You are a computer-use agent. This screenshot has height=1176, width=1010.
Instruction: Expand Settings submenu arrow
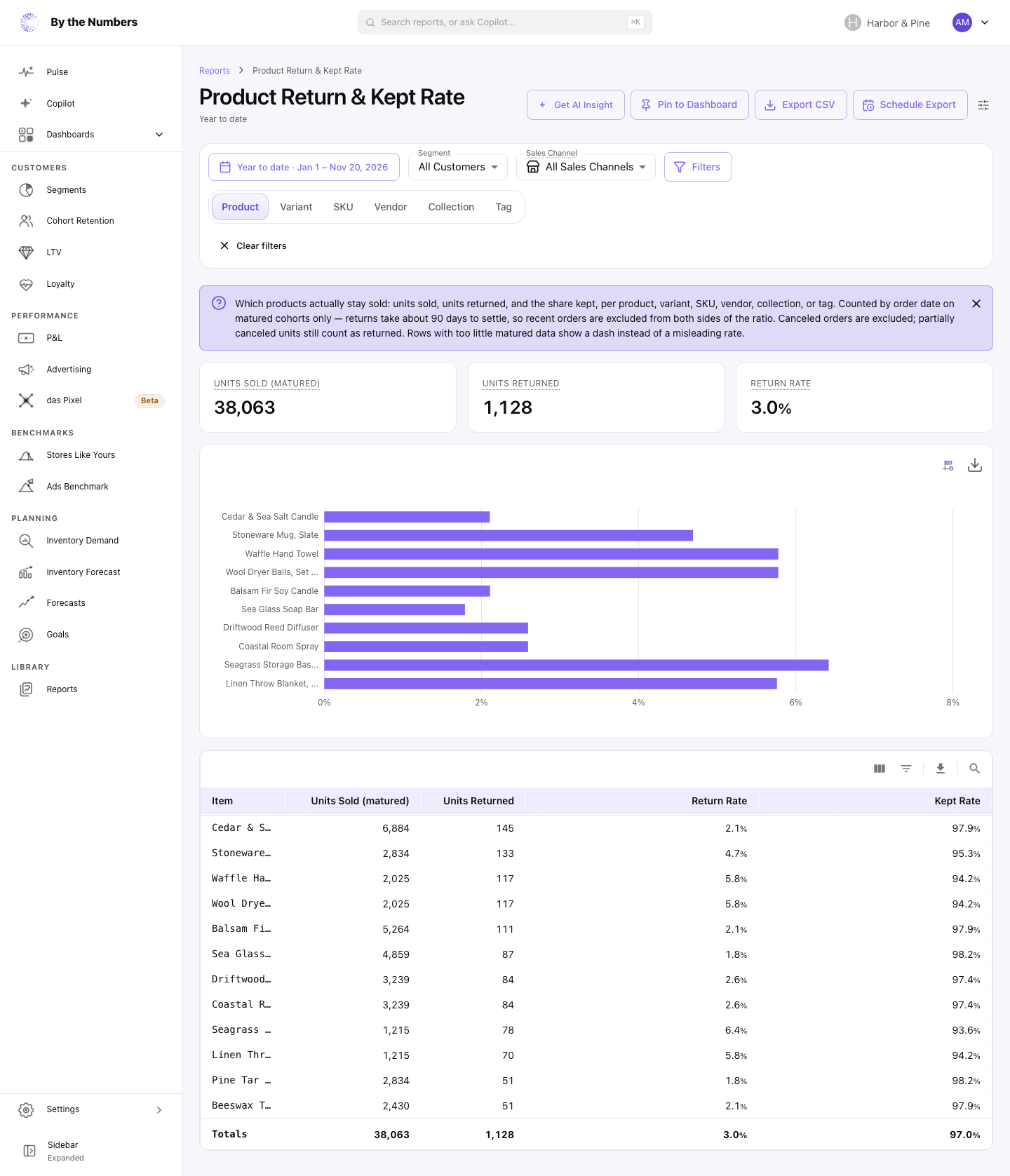point(159,1110)
